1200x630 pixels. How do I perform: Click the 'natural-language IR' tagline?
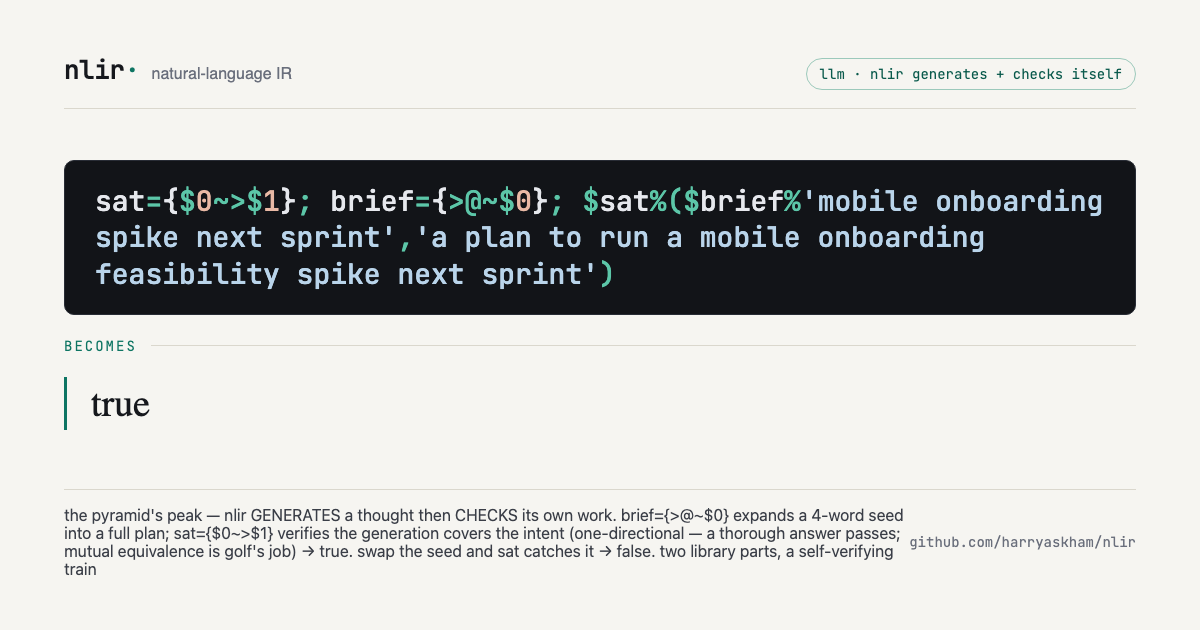[x=222, y=74]
